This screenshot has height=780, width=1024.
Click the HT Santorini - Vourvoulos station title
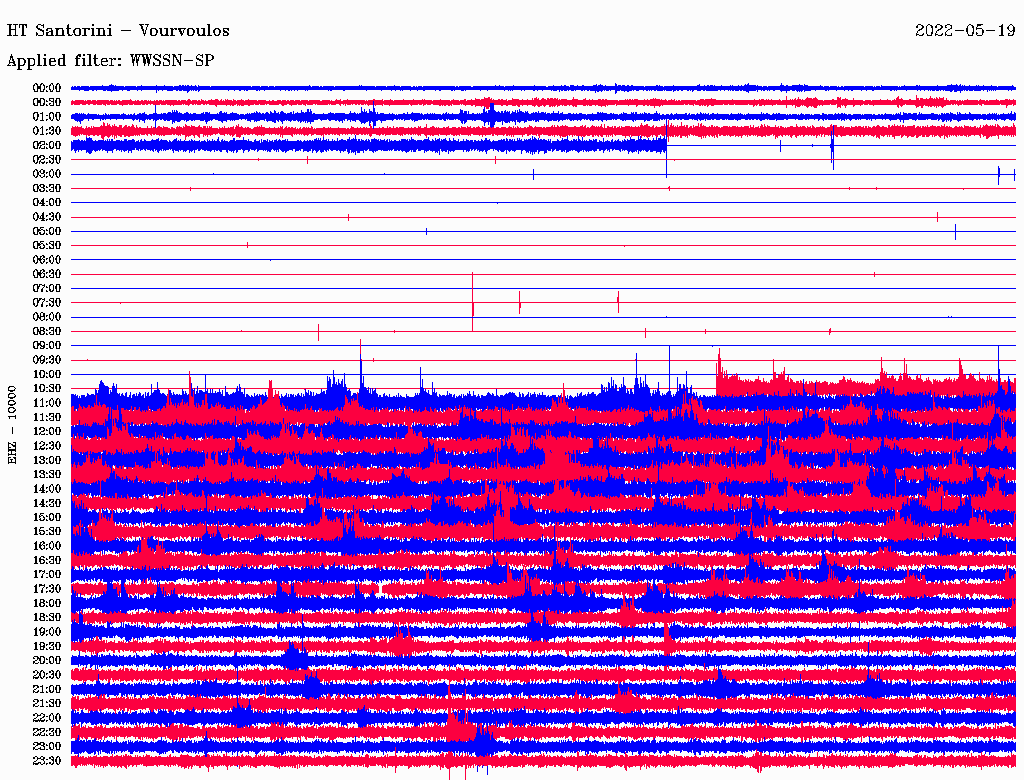pyautogui.click(x=118, y=31)
